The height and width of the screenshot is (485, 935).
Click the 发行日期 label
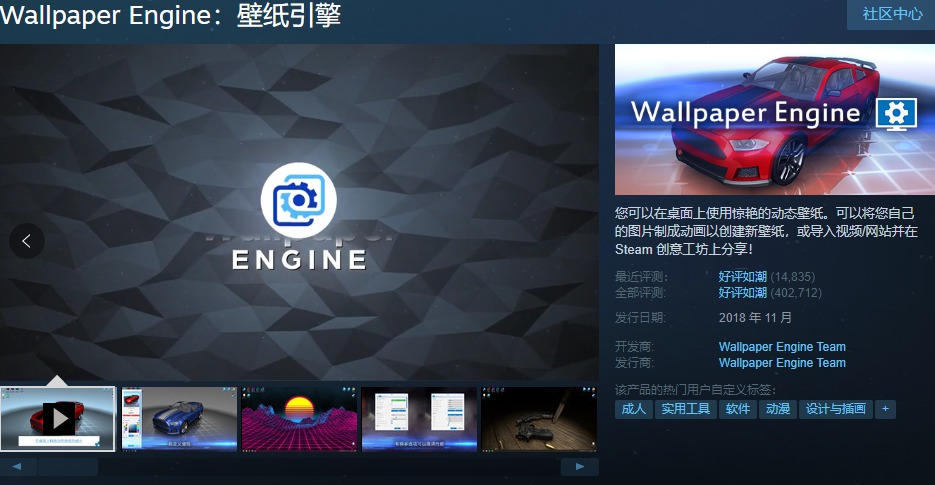(640, 317)
